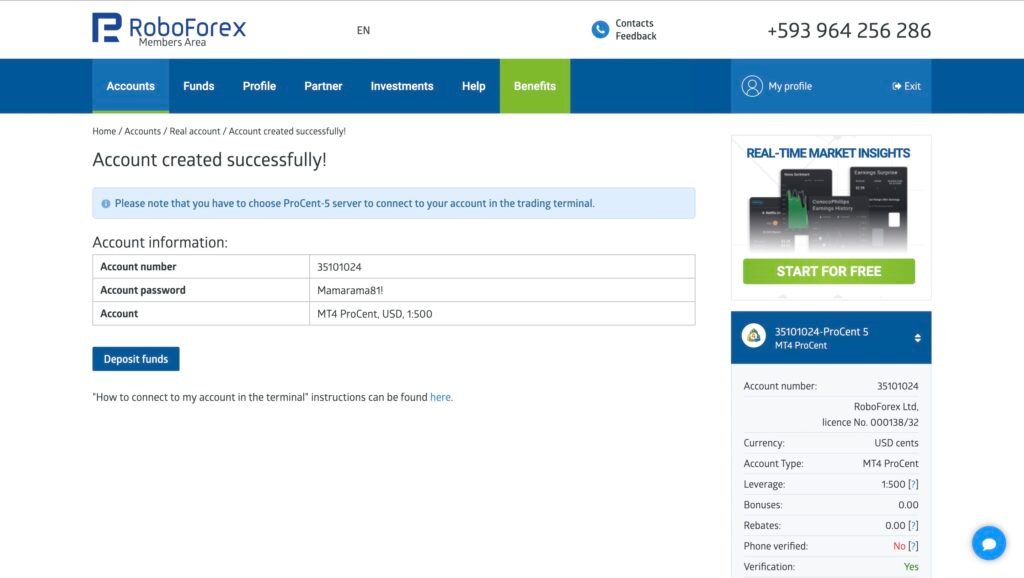Select the Investments menu
The height and width of the screenshot is (578, 1024).
click(x=402, y=86)
